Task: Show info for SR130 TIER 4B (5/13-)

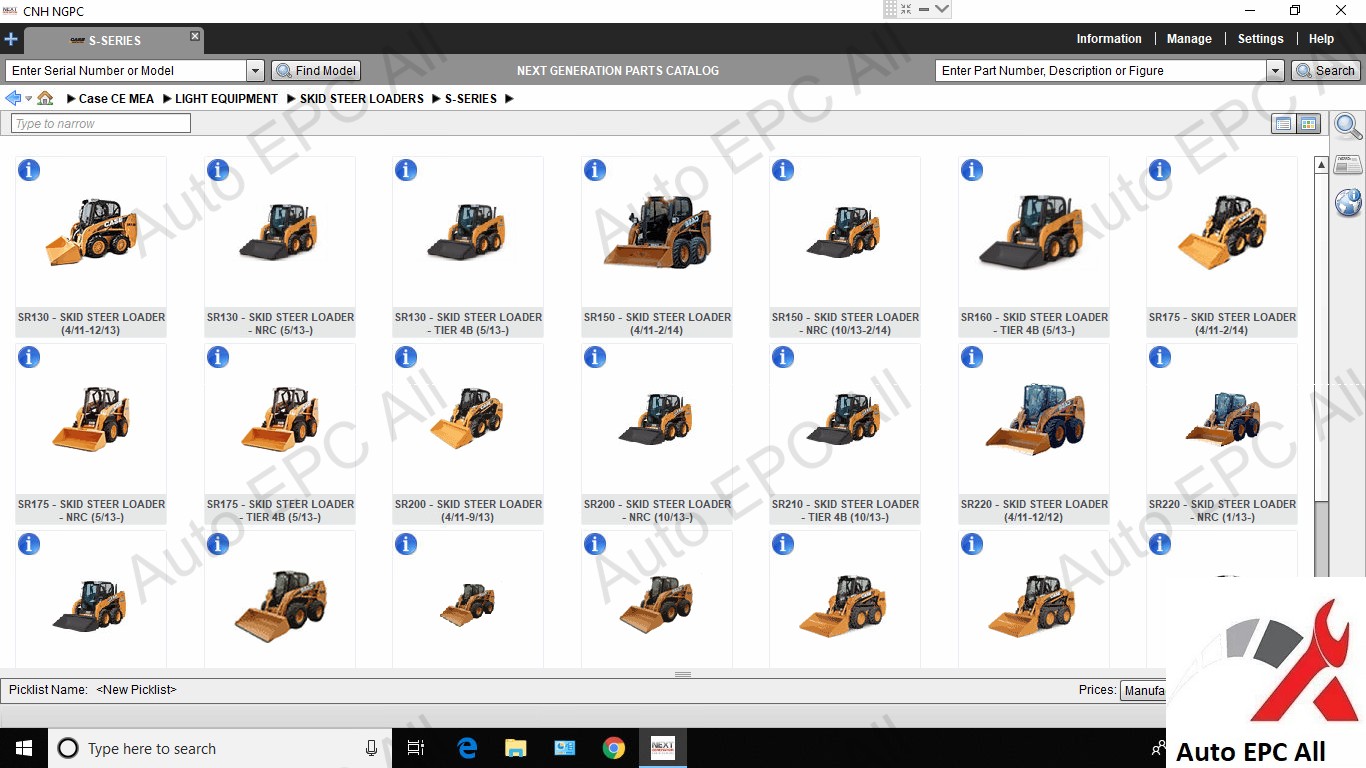Action: coord(406,170)
